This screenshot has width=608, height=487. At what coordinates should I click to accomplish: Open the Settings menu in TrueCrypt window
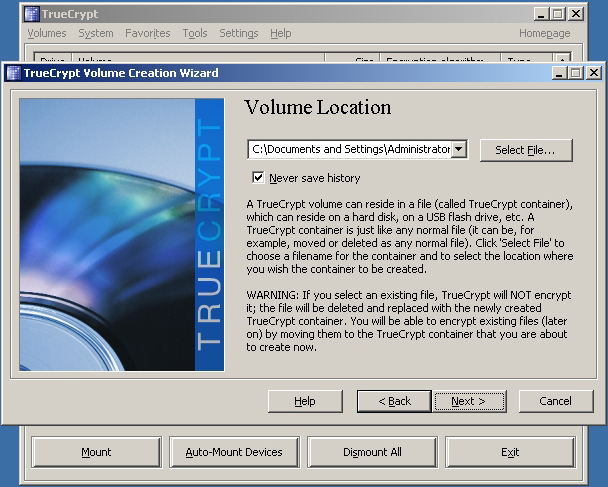pyautogui.click(x=238, y=33)
